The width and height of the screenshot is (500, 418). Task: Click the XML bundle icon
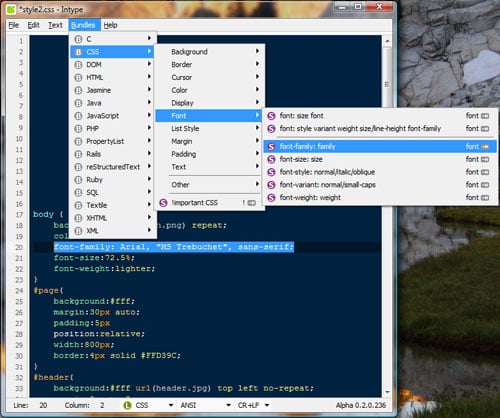78,231
